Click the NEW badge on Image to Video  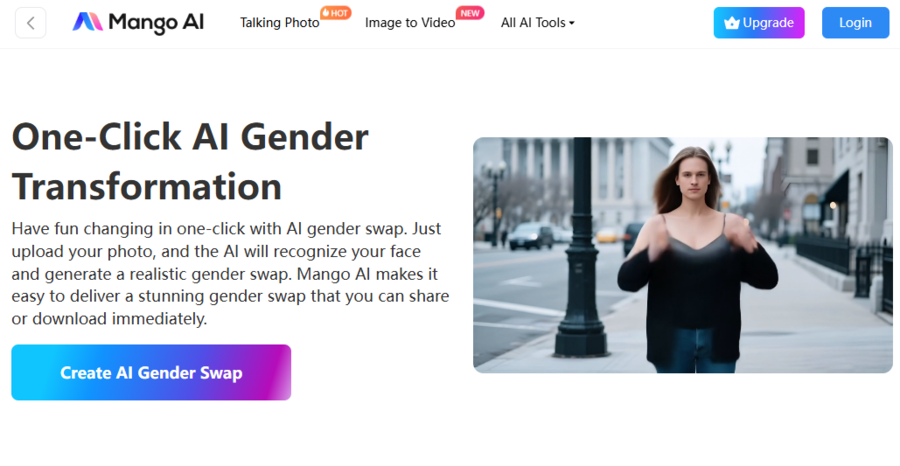[x=470, y=13]
